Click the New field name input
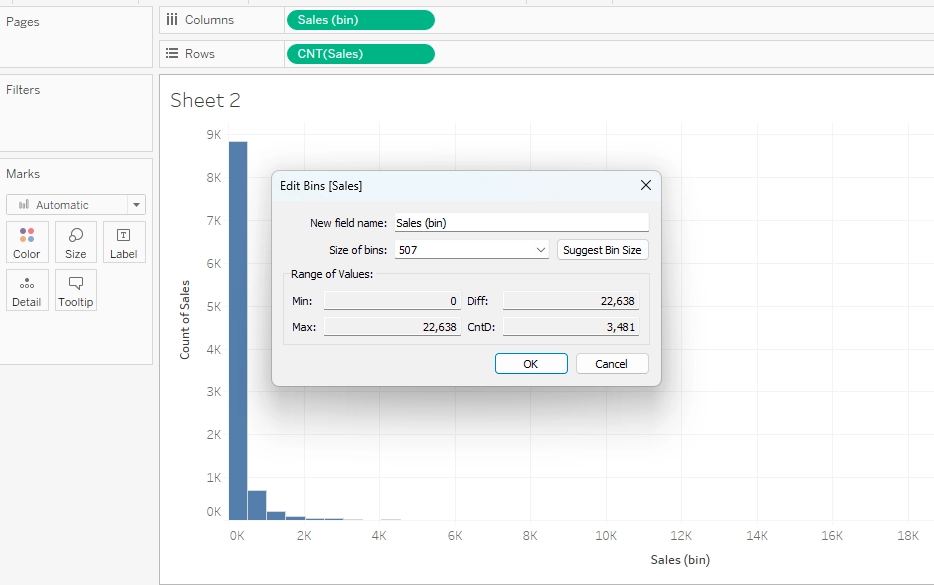 [520, 222]
